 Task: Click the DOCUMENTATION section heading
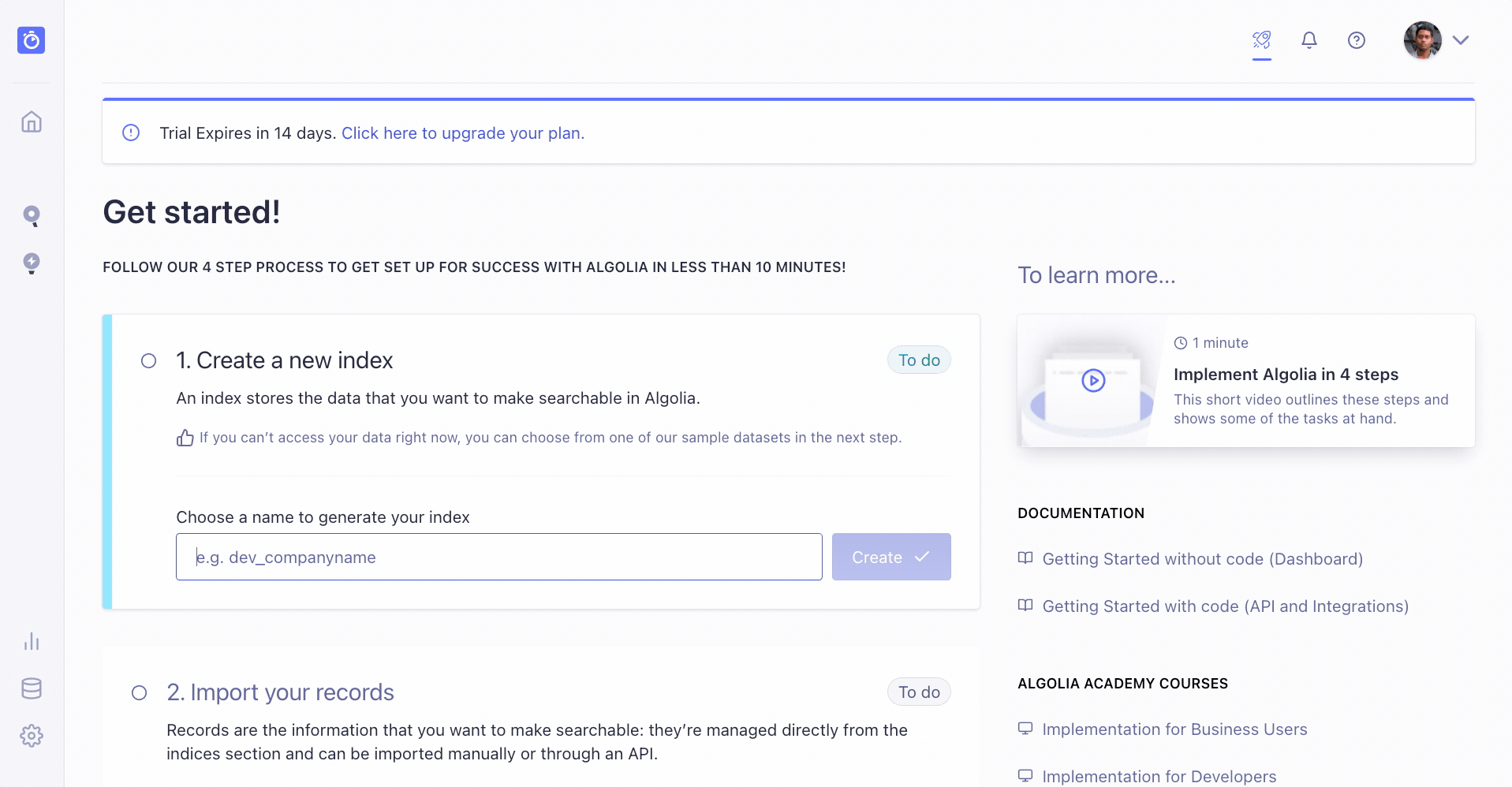(x=1081, y=513)
